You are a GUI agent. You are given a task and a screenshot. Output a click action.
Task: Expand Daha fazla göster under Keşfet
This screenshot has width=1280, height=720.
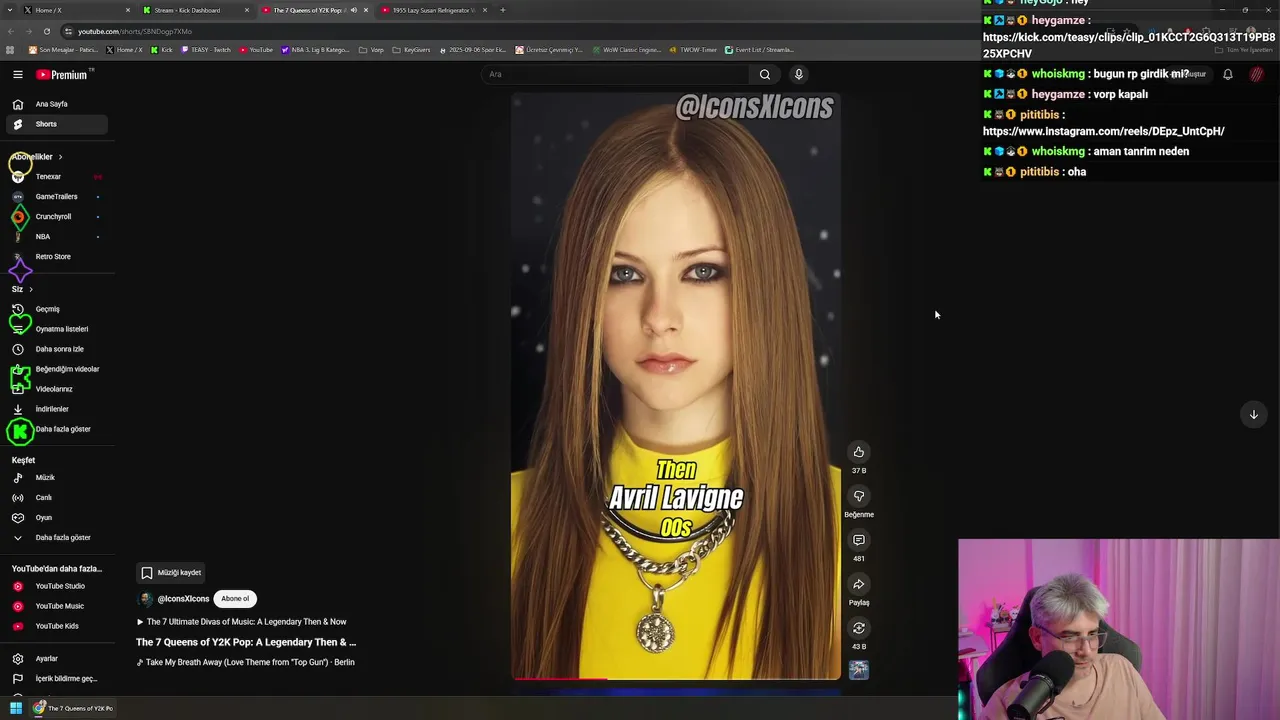58,538
